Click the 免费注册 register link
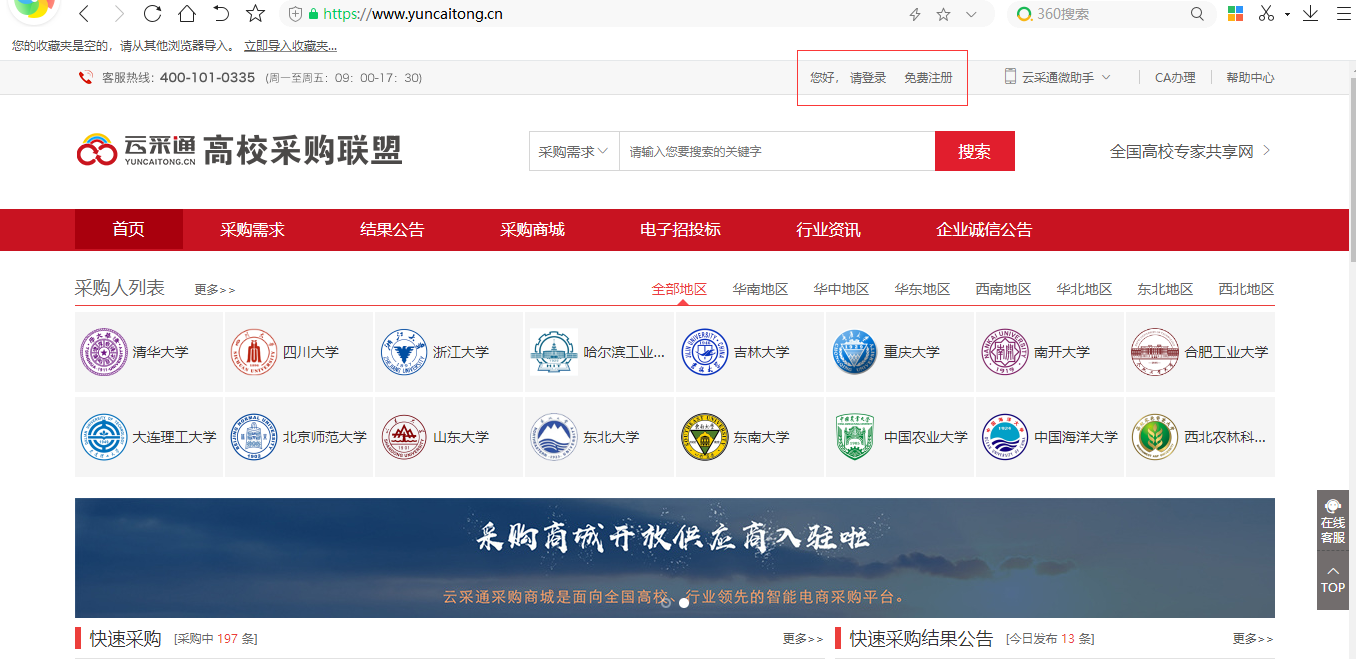Screen dimensions: 1356x659 pos(928,78)
